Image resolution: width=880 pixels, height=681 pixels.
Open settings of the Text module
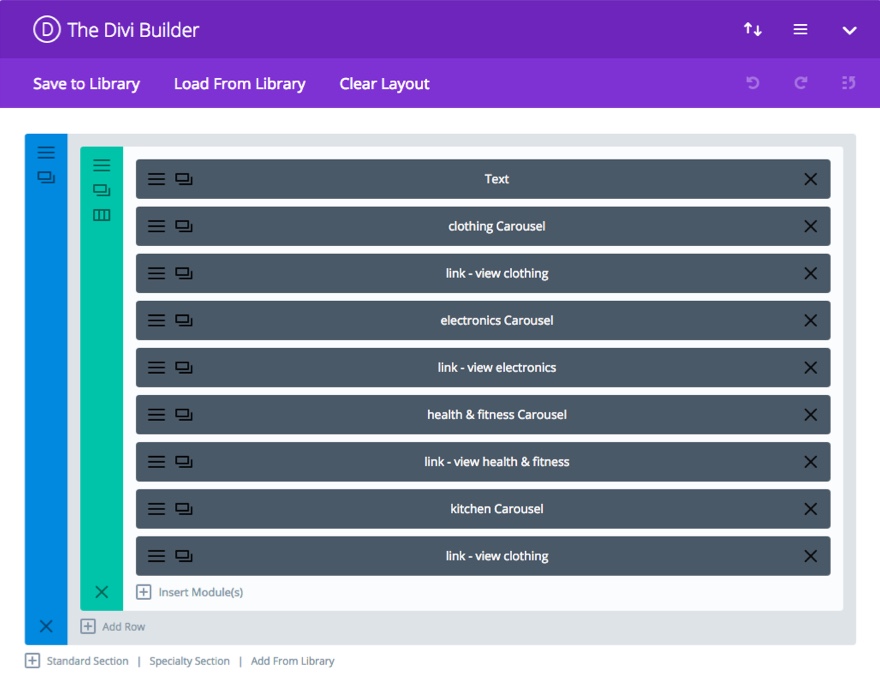pos(157,179)
